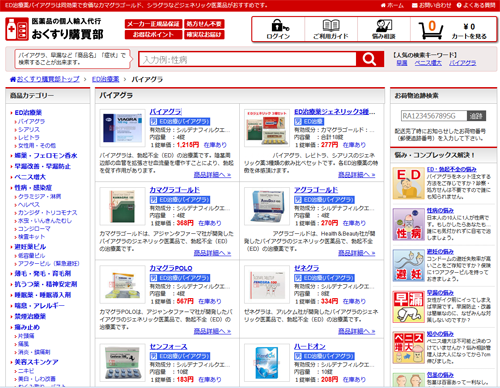Screen dimensions: 500x388
Task: Click the generic 3-type set product image
Action: pos(267,128)
